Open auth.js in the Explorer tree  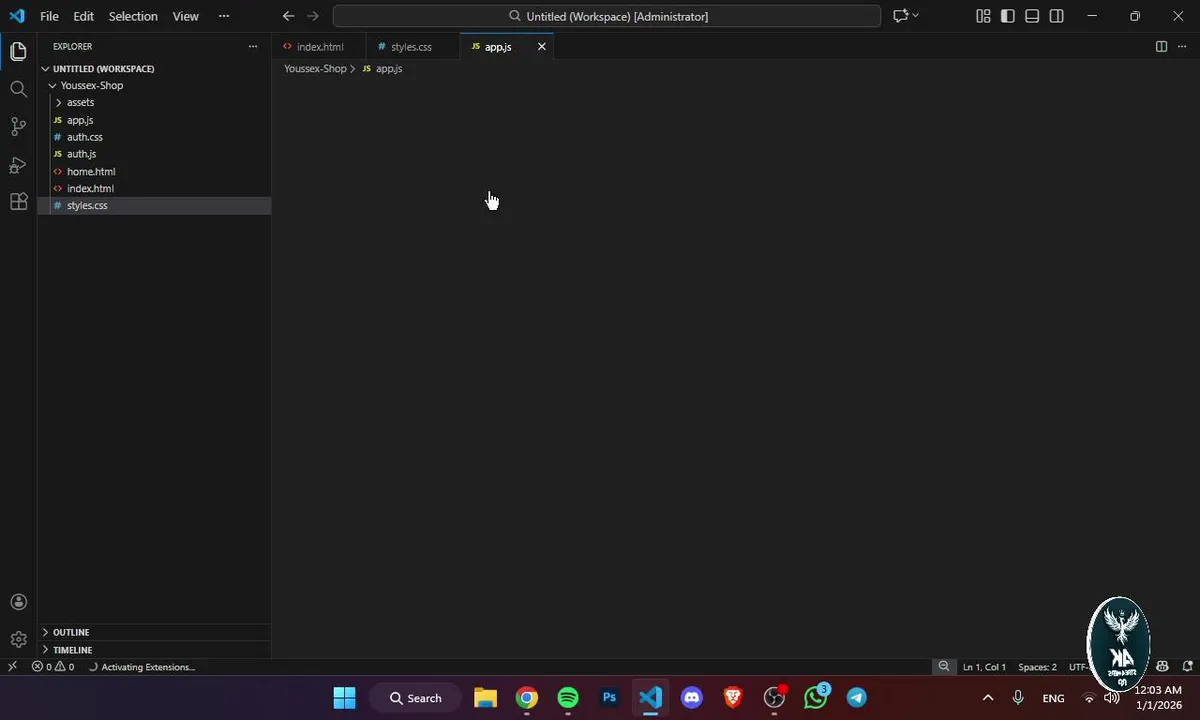click(155, 154)
